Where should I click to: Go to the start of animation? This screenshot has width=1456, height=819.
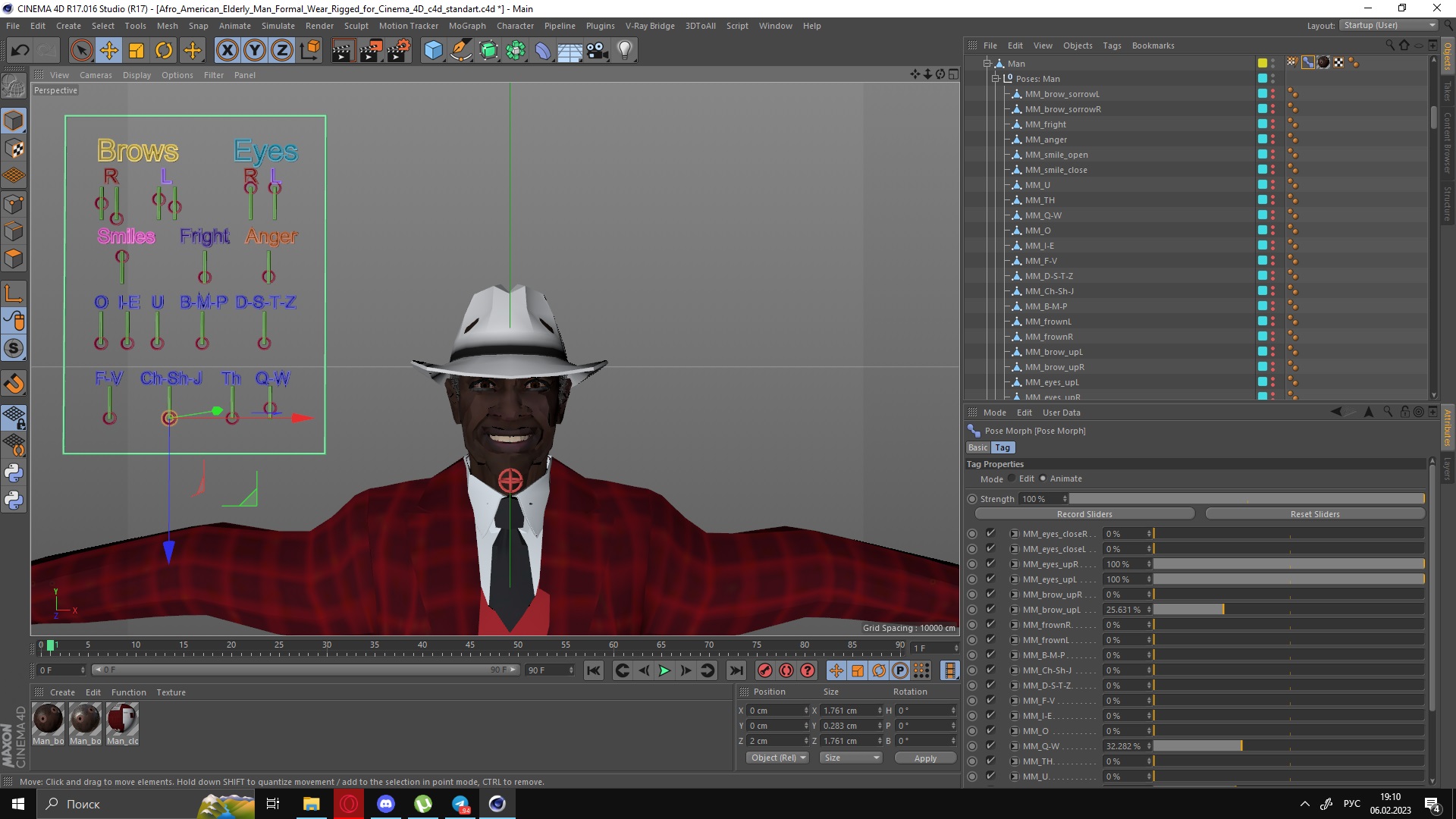[x=594, y=670]
